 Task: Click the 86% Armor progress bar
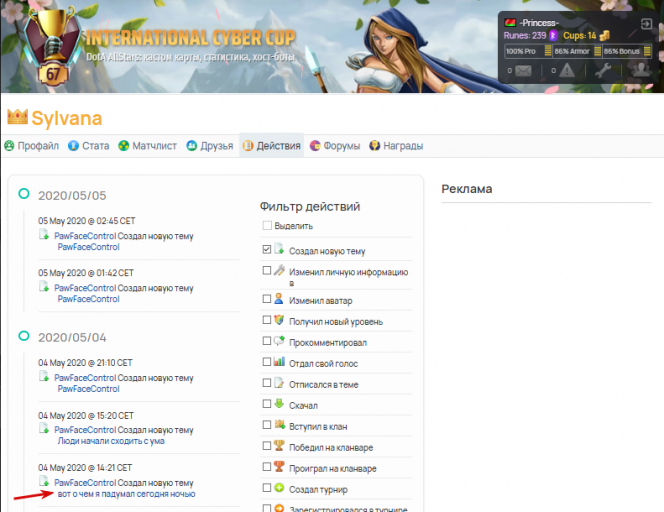(x=577, y=51)
